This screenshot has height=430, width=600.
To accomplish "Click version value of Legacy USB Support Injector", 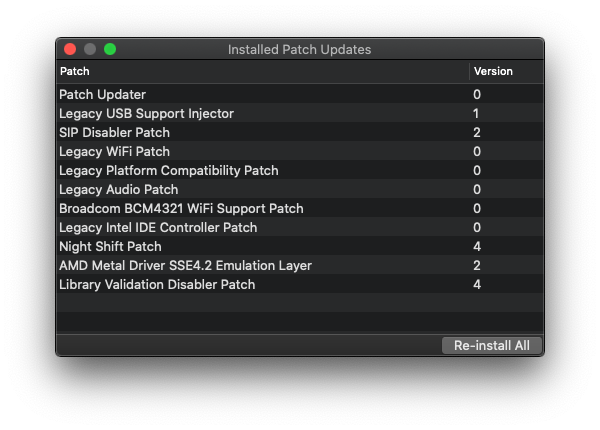I will [x=476, y=113].
